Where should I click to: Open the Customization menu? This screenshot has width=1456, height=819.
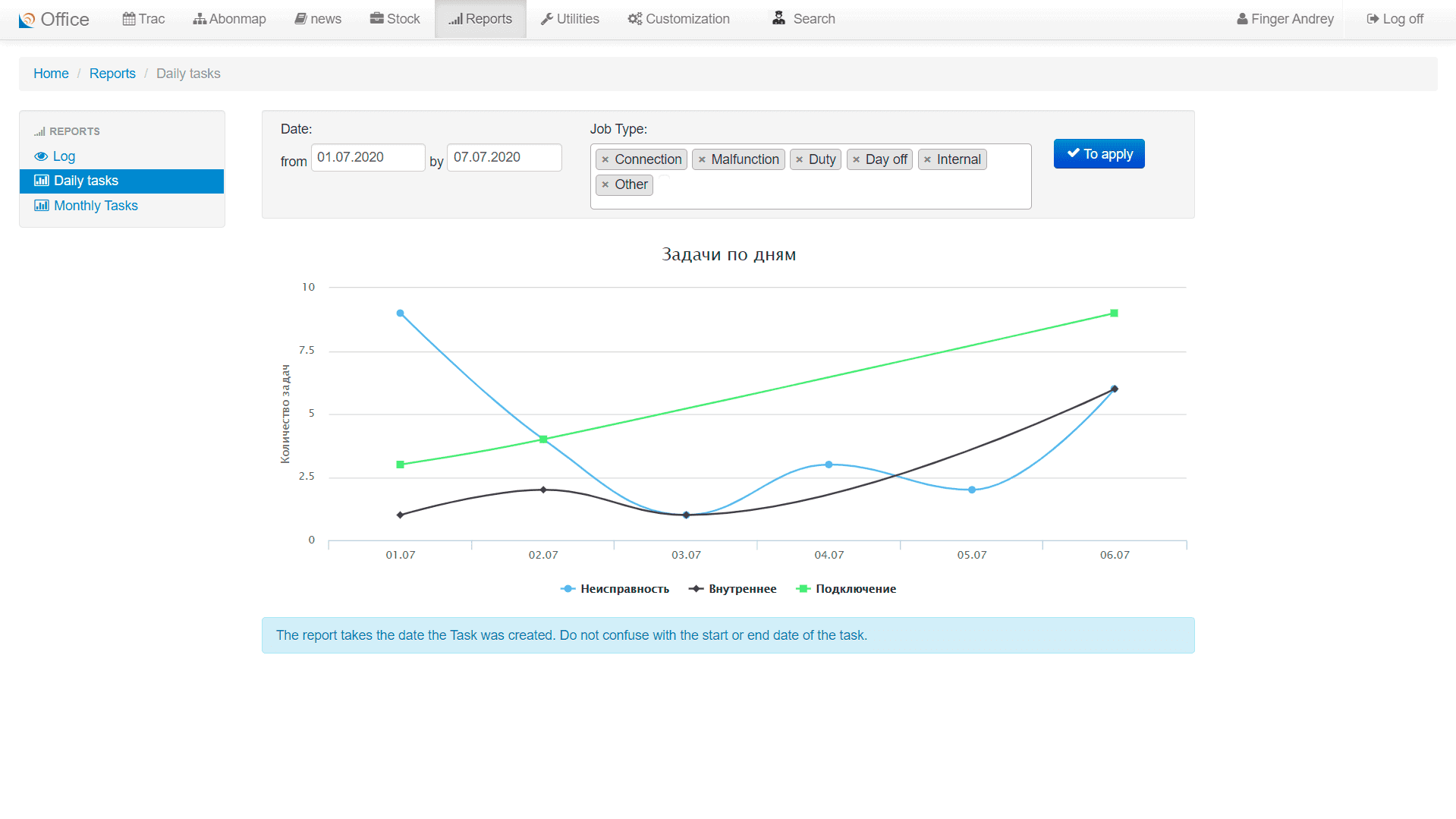[678, 19]
